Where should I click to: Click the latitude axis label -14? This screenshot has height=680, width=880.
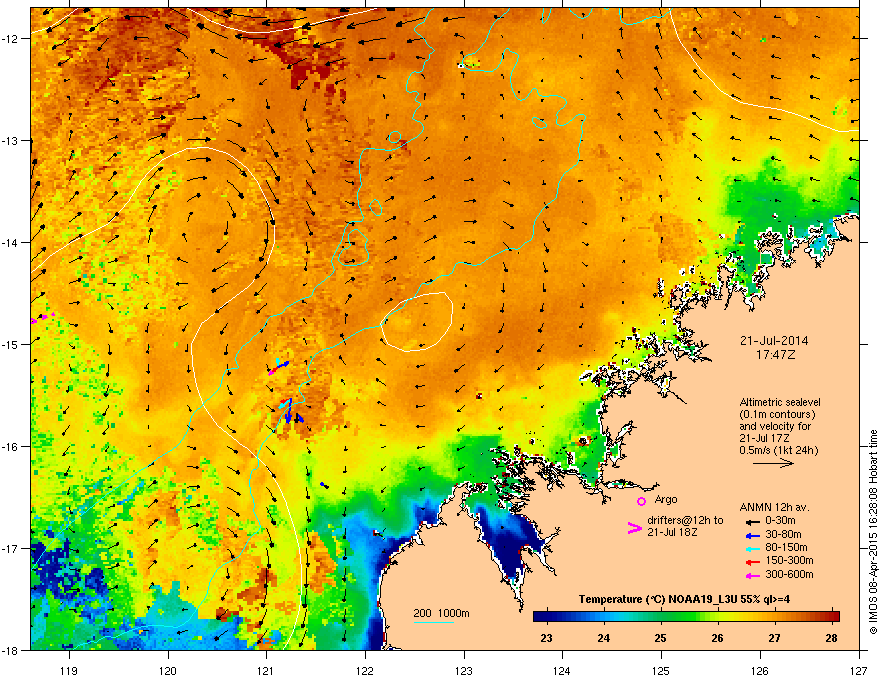(x=10, y=242)
